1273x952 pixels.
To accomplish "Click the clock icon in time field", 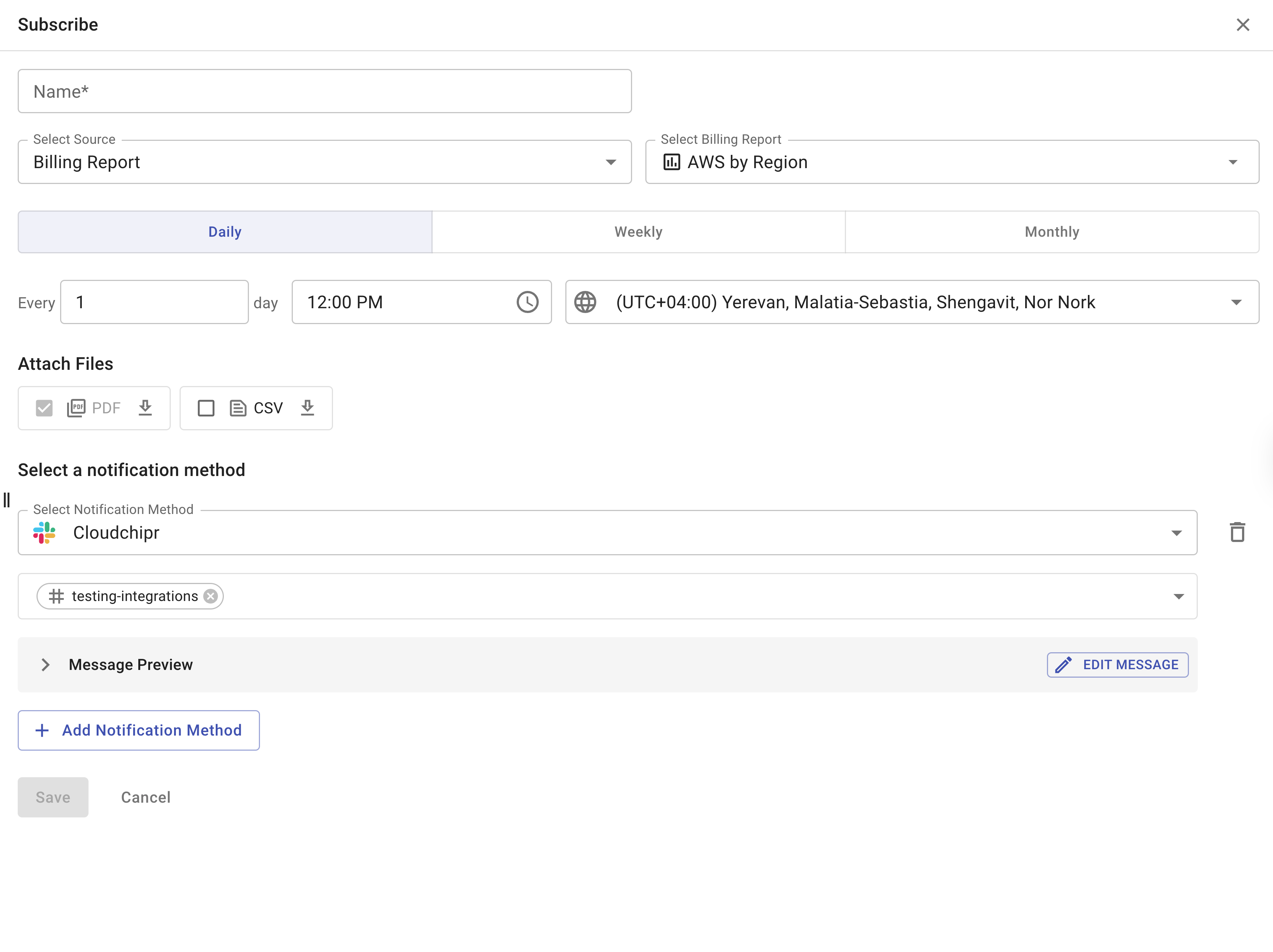I will (527, 302).
